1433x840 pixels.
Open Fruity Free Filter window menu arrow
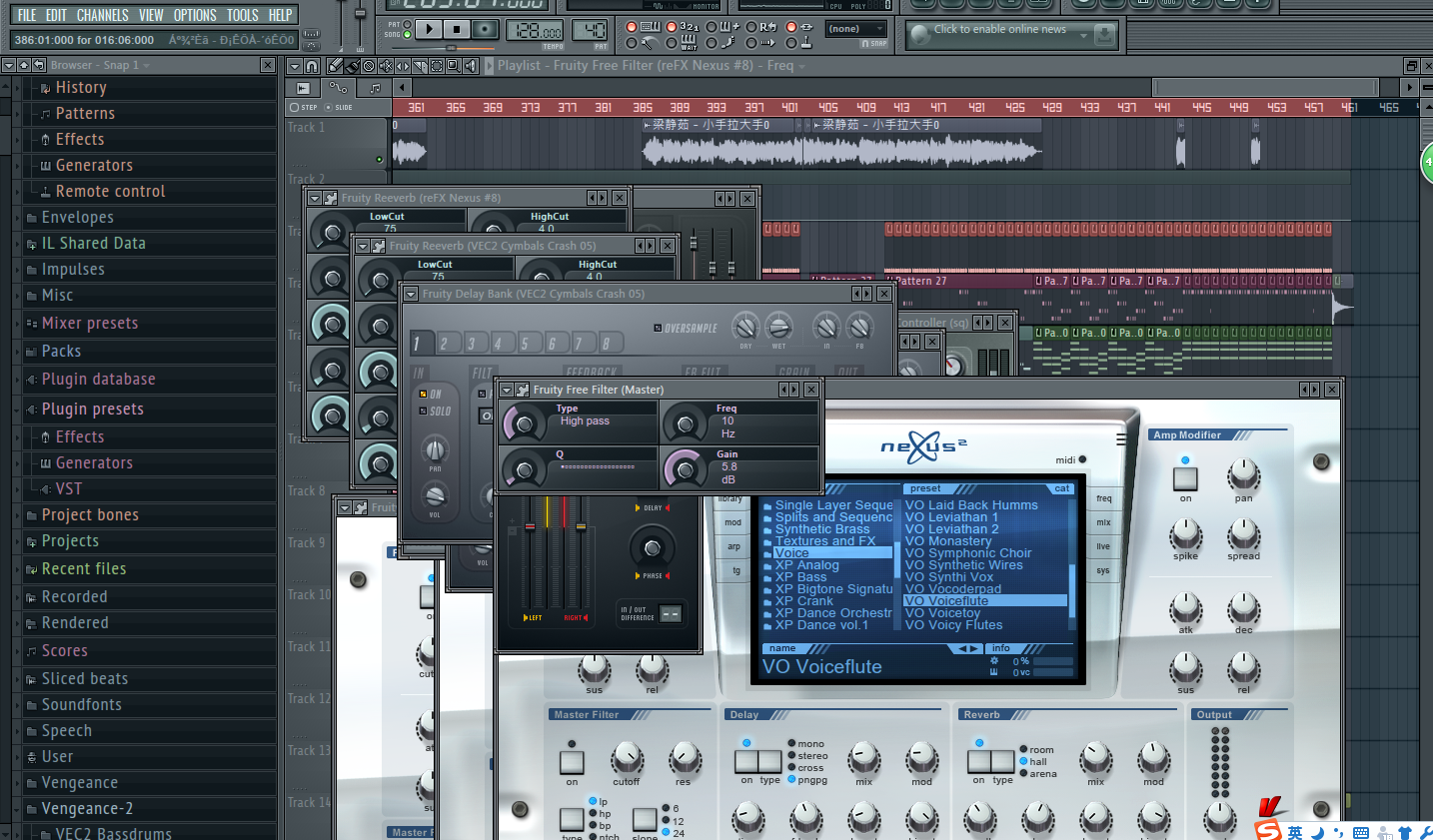click(507, 390)
